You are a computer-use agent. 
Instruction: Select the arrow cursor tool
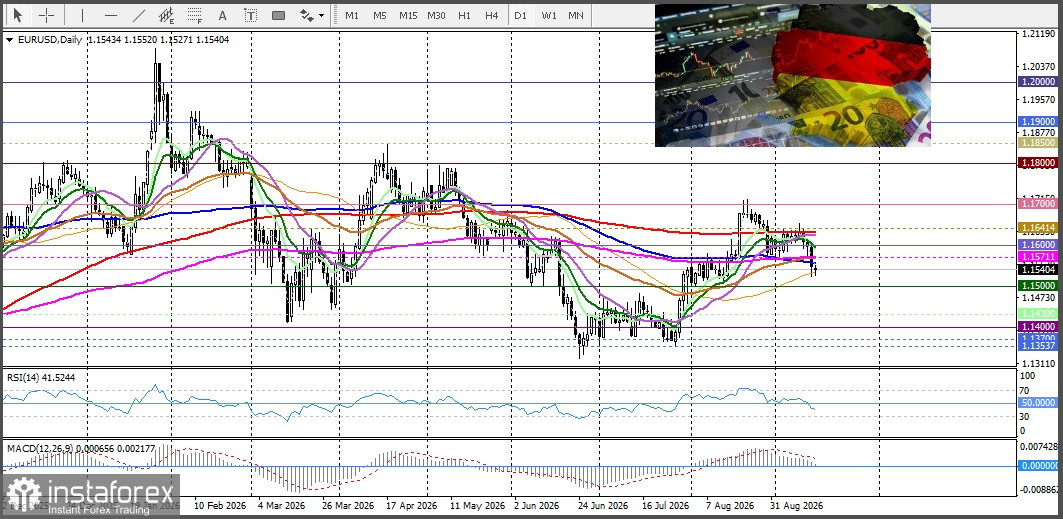[18, 15]
